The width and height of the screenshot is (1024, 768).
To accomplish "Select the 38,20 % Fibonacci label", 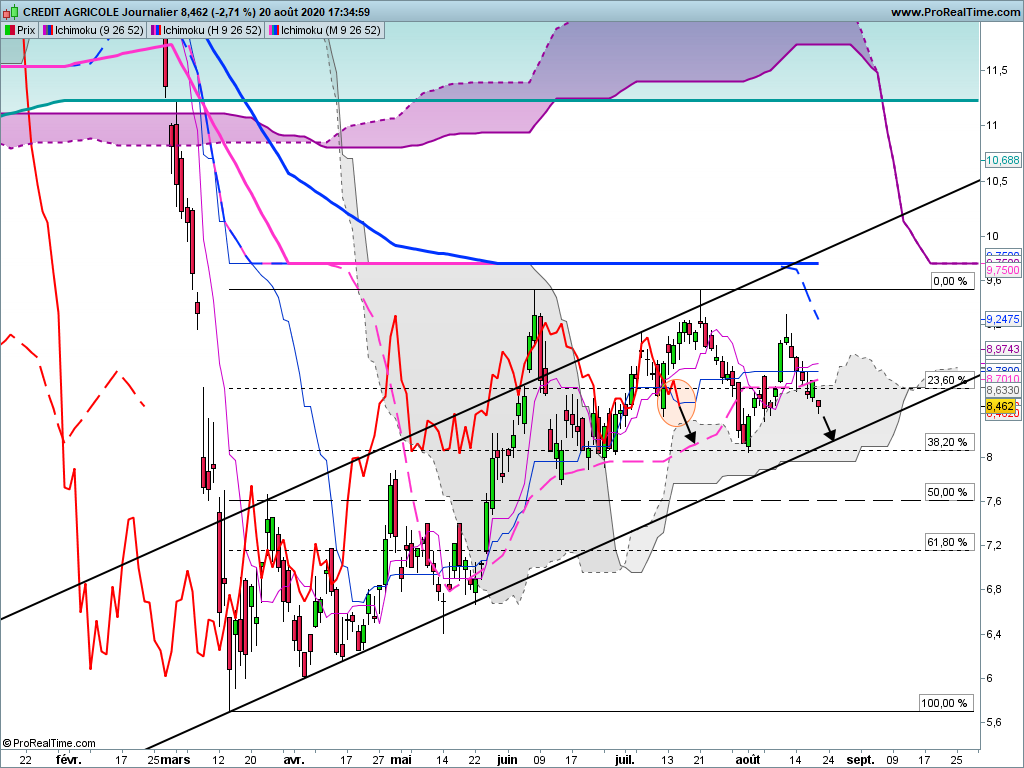I will 948,442.
